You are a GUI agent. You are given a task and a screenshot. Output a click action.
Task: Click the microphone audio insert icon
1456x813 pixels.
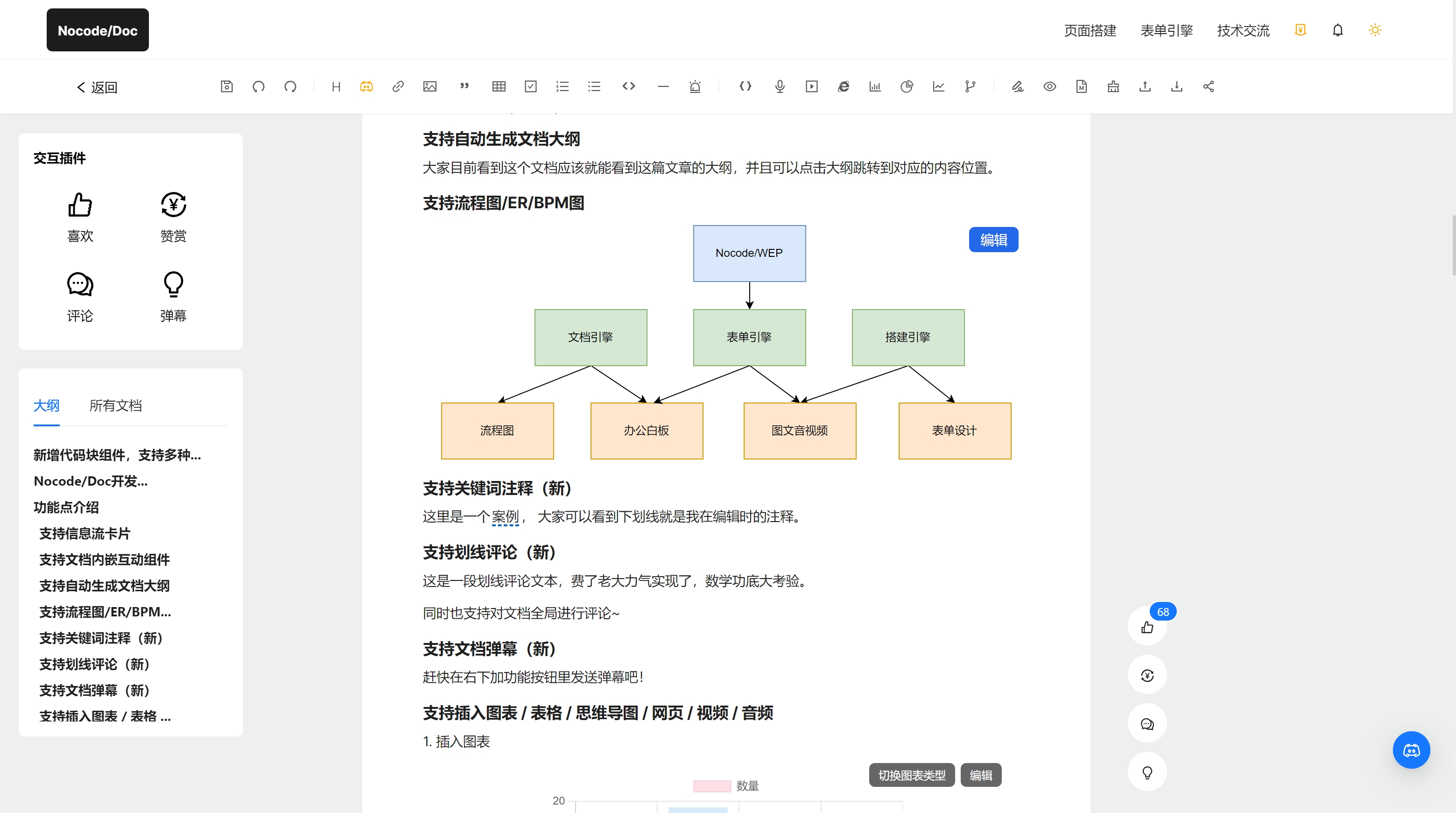[x=780, y=86]
